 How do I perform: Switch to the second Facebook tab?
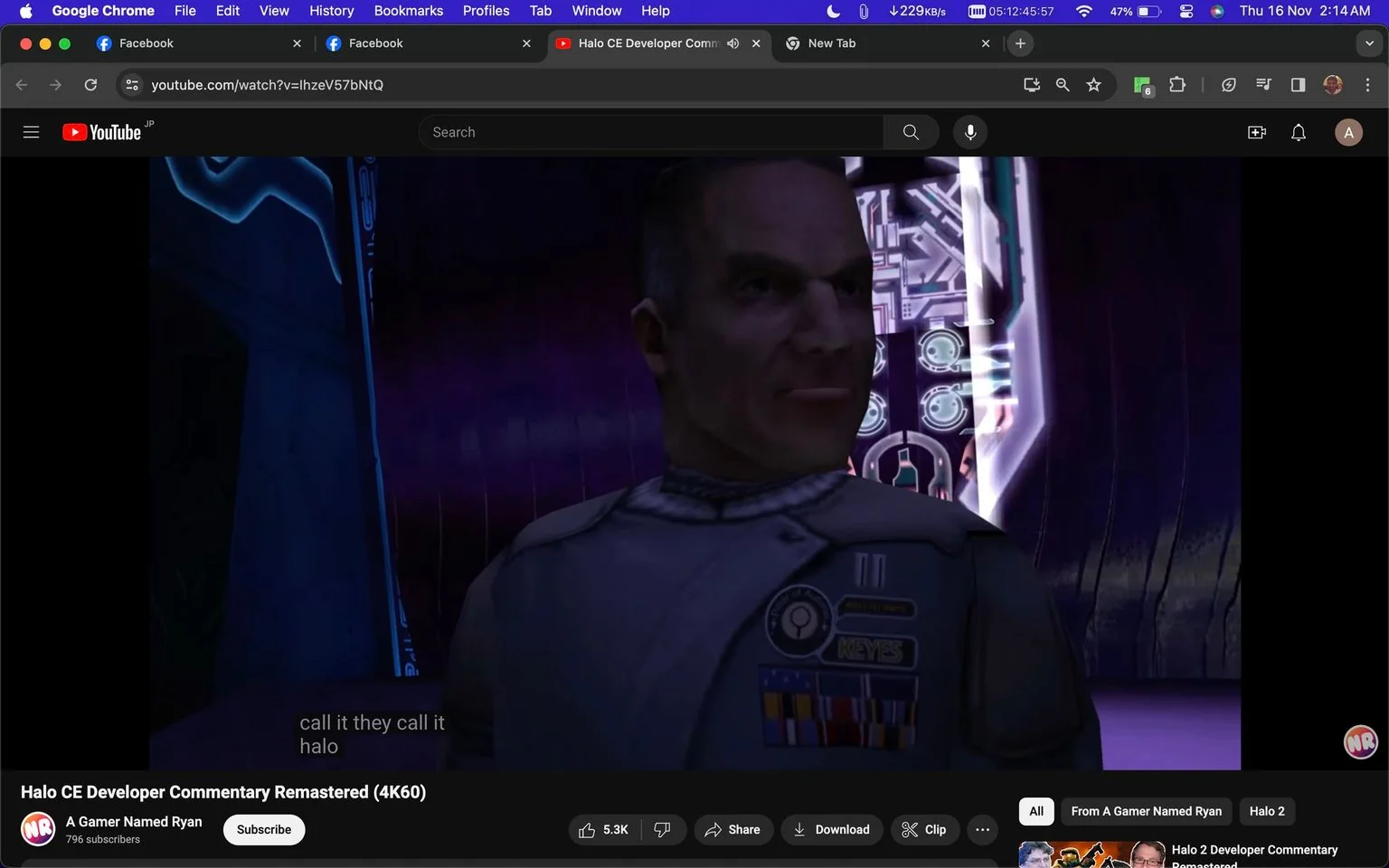pyautogui.click(x=427, y=43)
